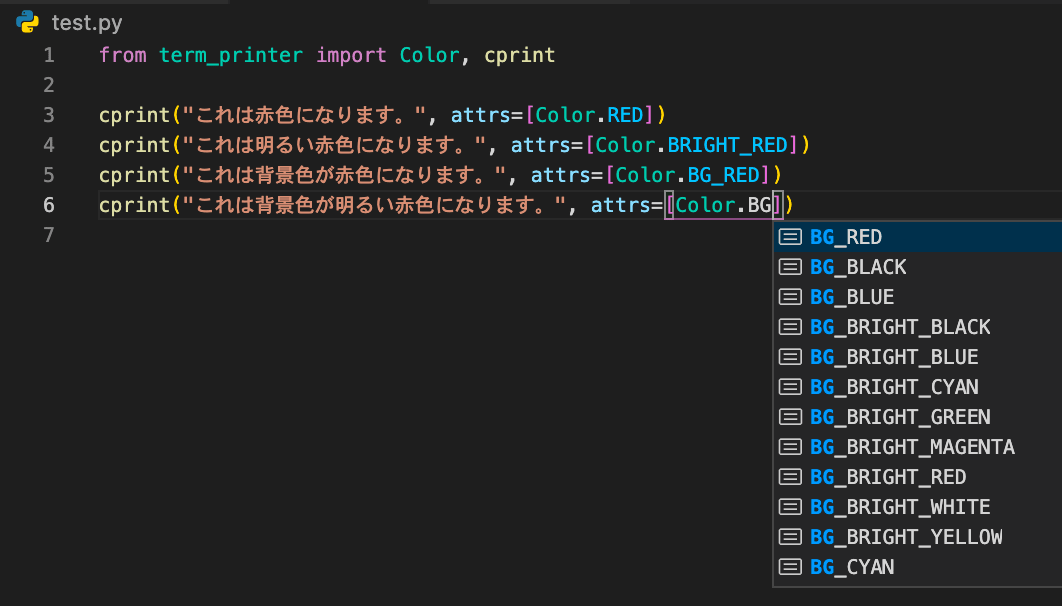Click the enum icon next to BG_BRIGHT_MAGENTA
This screenshot has width=1062, height=606.
coord(790,447)
